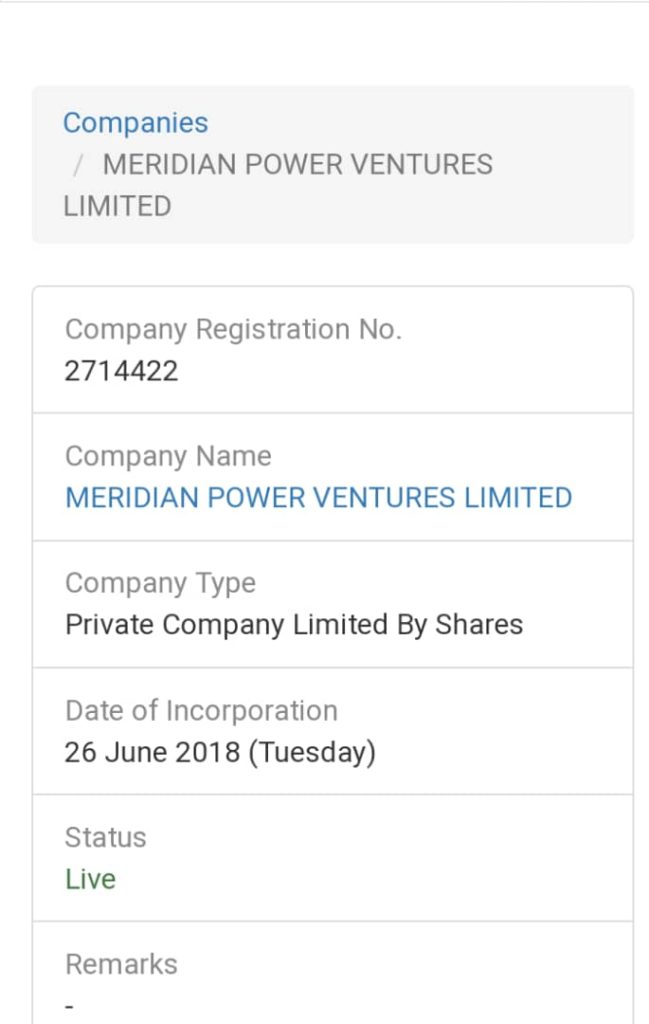This screenshot has width=649, height=1024.
Task: Click the Company Name label
Action: click(x=168, y=456)
